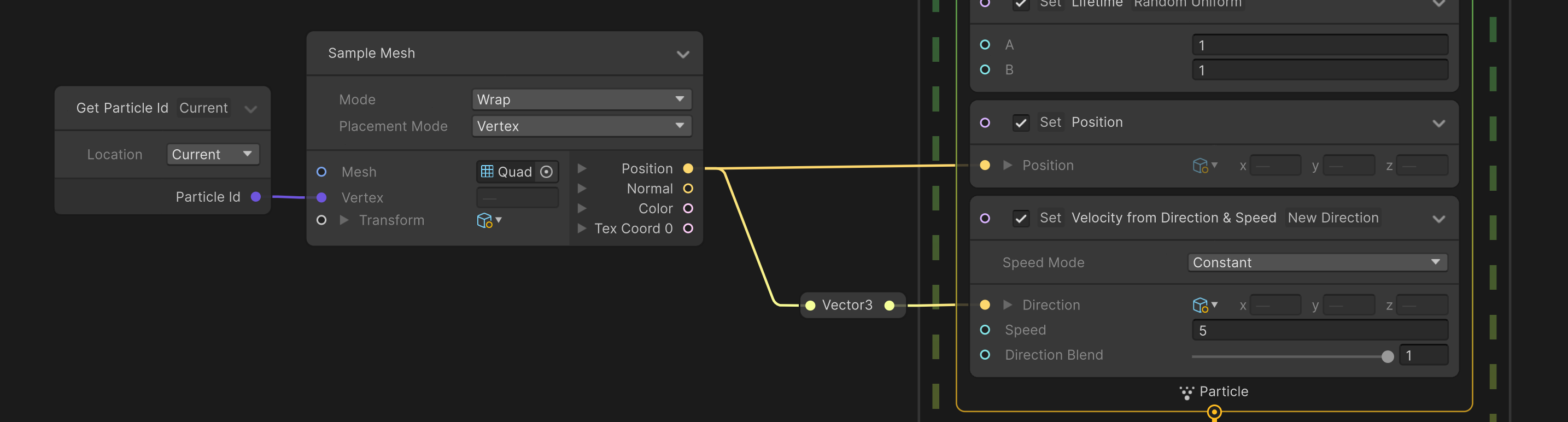
Task: Click the Direction space icon in velocity block
Action: [x=1200, y=305]
